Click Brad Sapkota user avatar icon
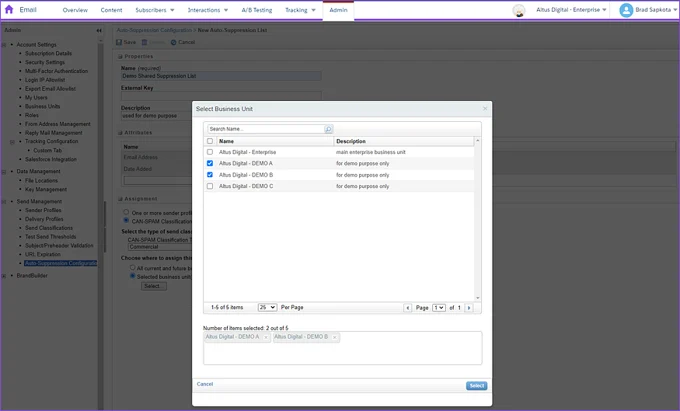The image size is (680, 411). click(626, 10)
